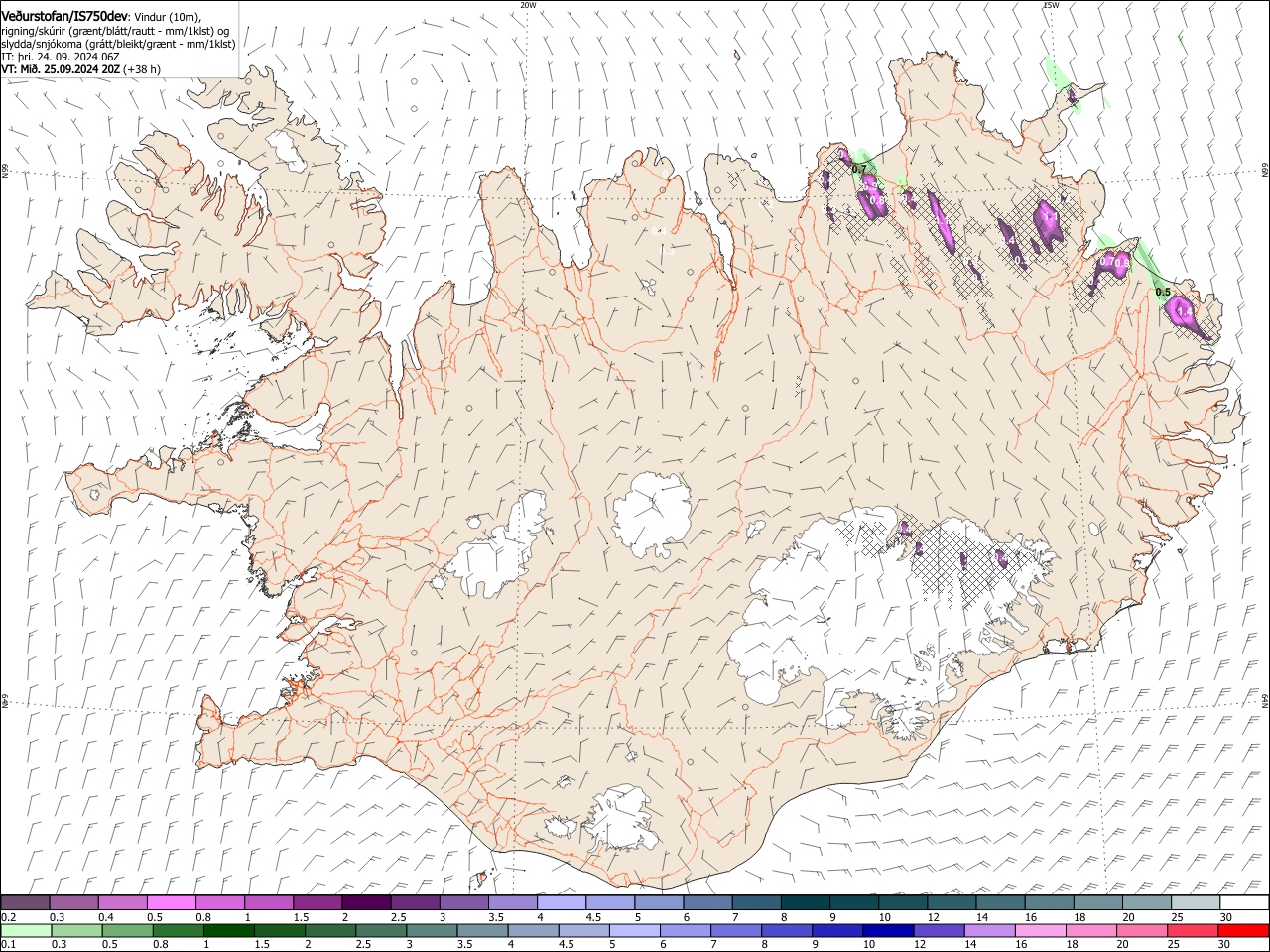Screen dimensions: 1270x952
Task: Select the bright pink 0.5 swatch in the top legend row
Action: 171,903
